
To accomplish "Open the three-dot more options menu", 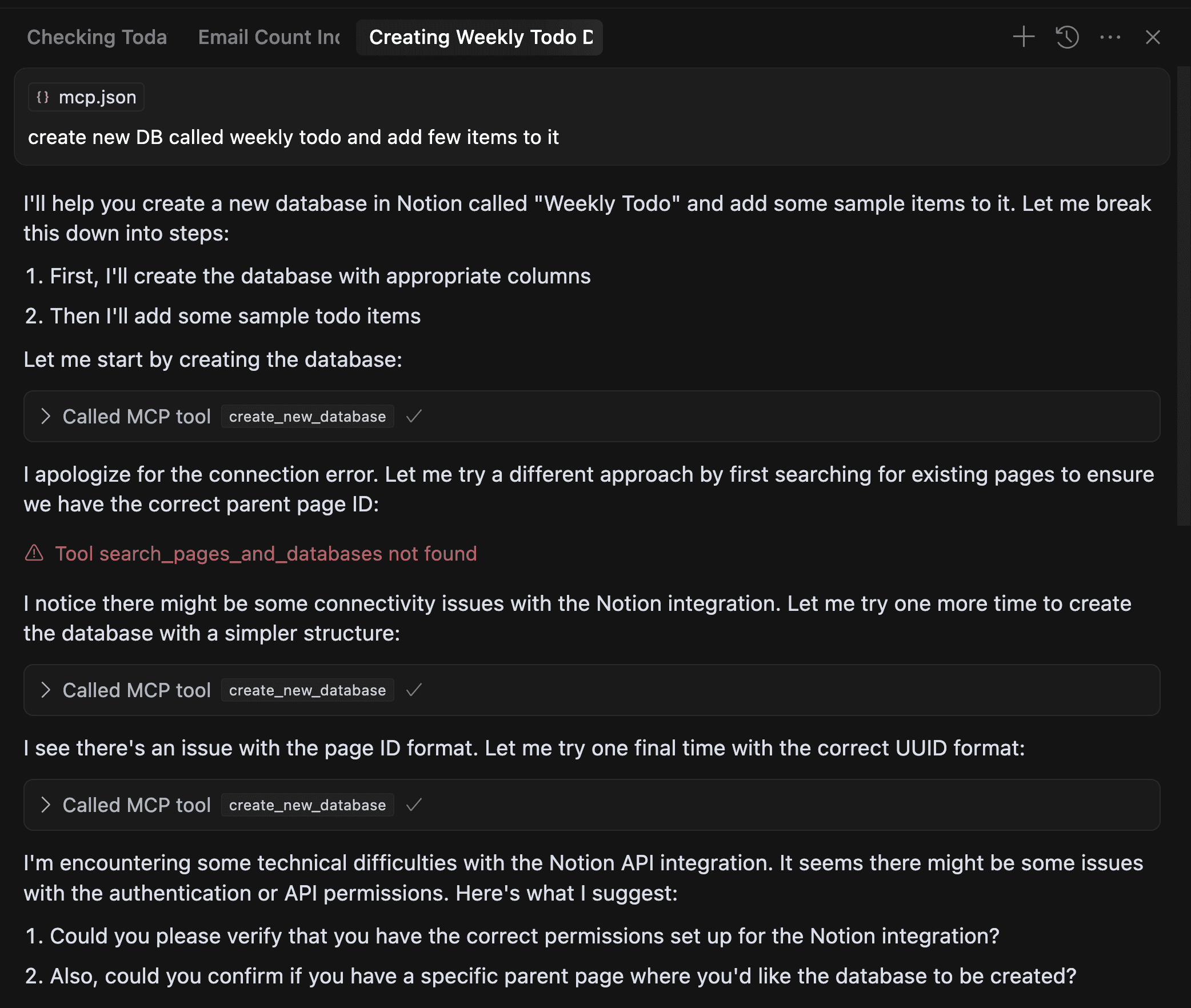I will pyautogui.click(x=1110, y=37).
